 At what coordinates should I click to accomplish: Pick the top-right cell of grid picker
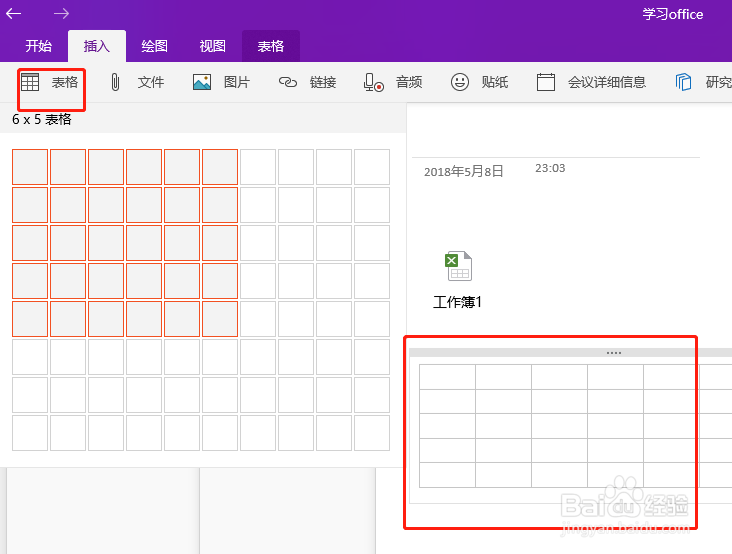tap(372, 167)
